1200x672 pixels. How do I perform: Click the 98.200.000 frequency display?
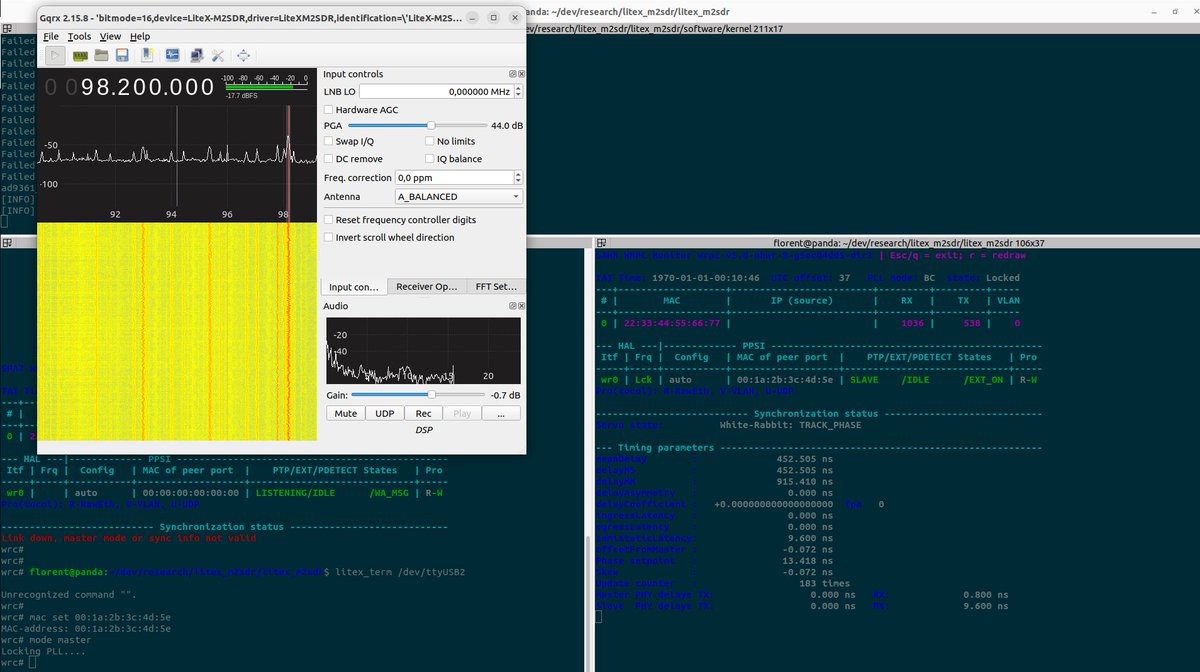146,87
